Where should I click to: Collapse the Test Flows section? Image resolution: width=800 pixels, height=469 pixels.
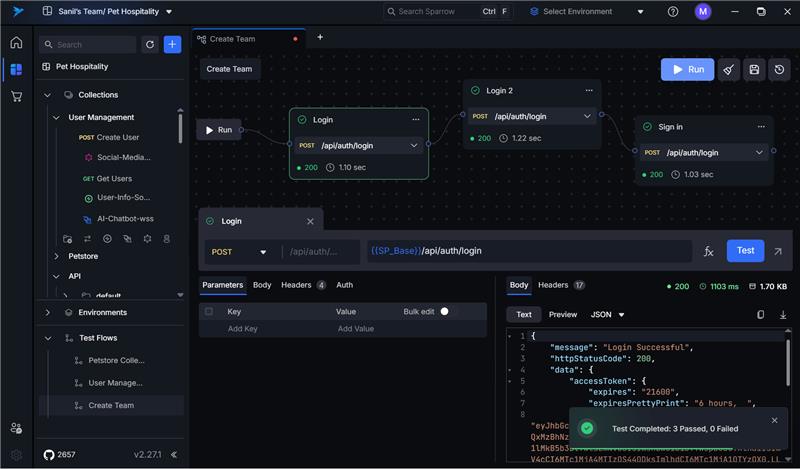pyautogui.click(x=47, y=338)
